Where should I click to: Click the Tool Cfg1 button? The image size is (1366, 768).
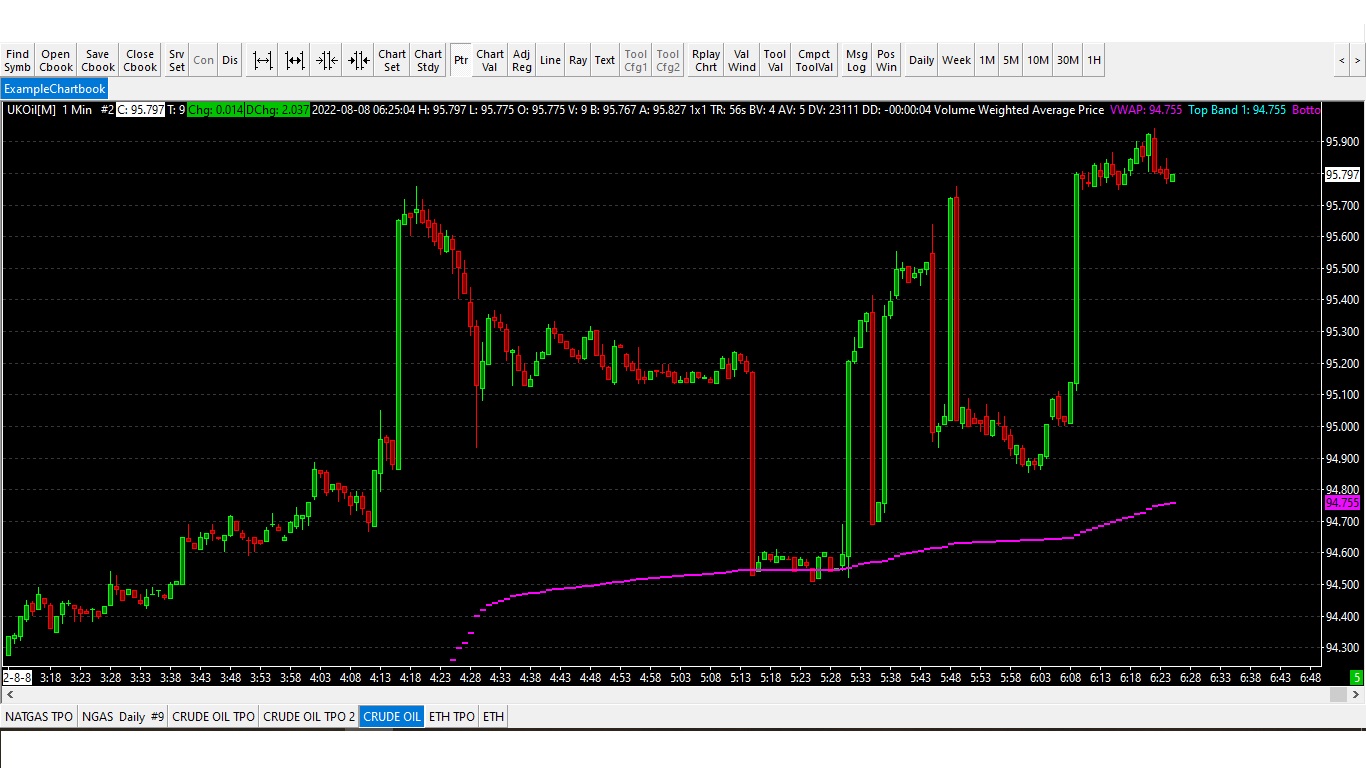[x=636, y=61]
